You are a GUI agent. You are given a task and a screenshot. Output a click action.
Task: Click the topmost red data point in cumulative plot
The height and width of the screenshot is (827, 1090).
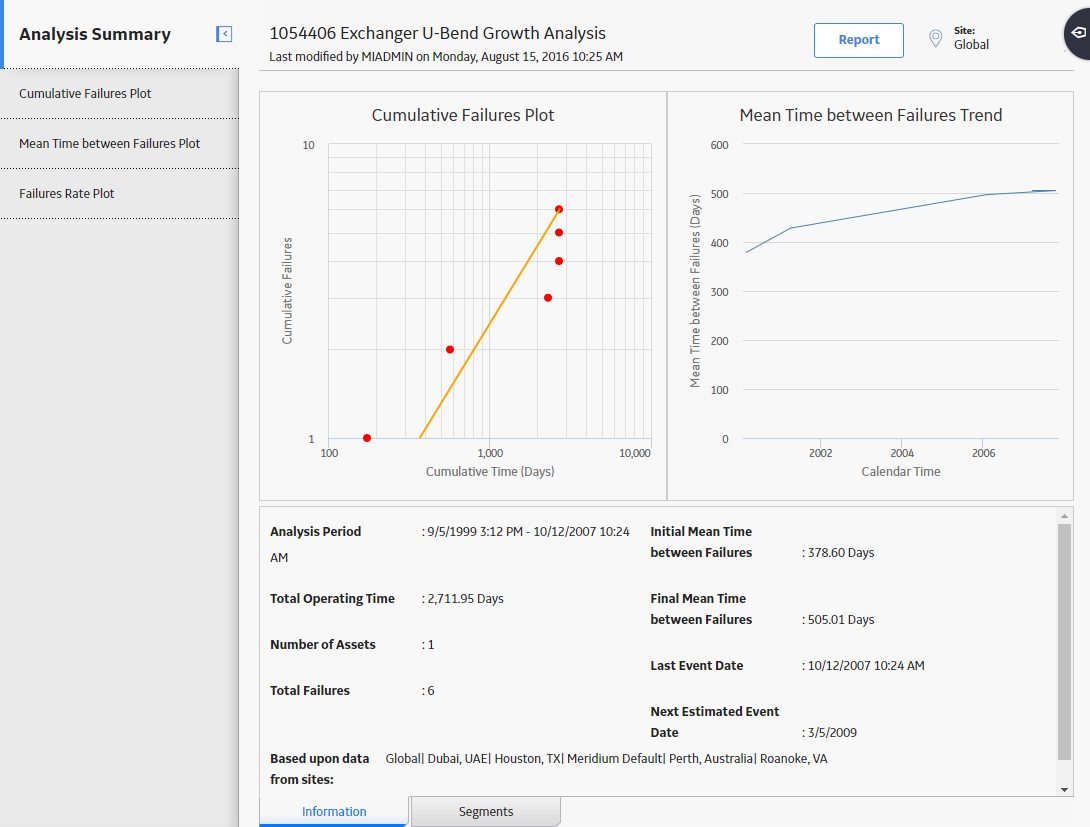point(559,209)
